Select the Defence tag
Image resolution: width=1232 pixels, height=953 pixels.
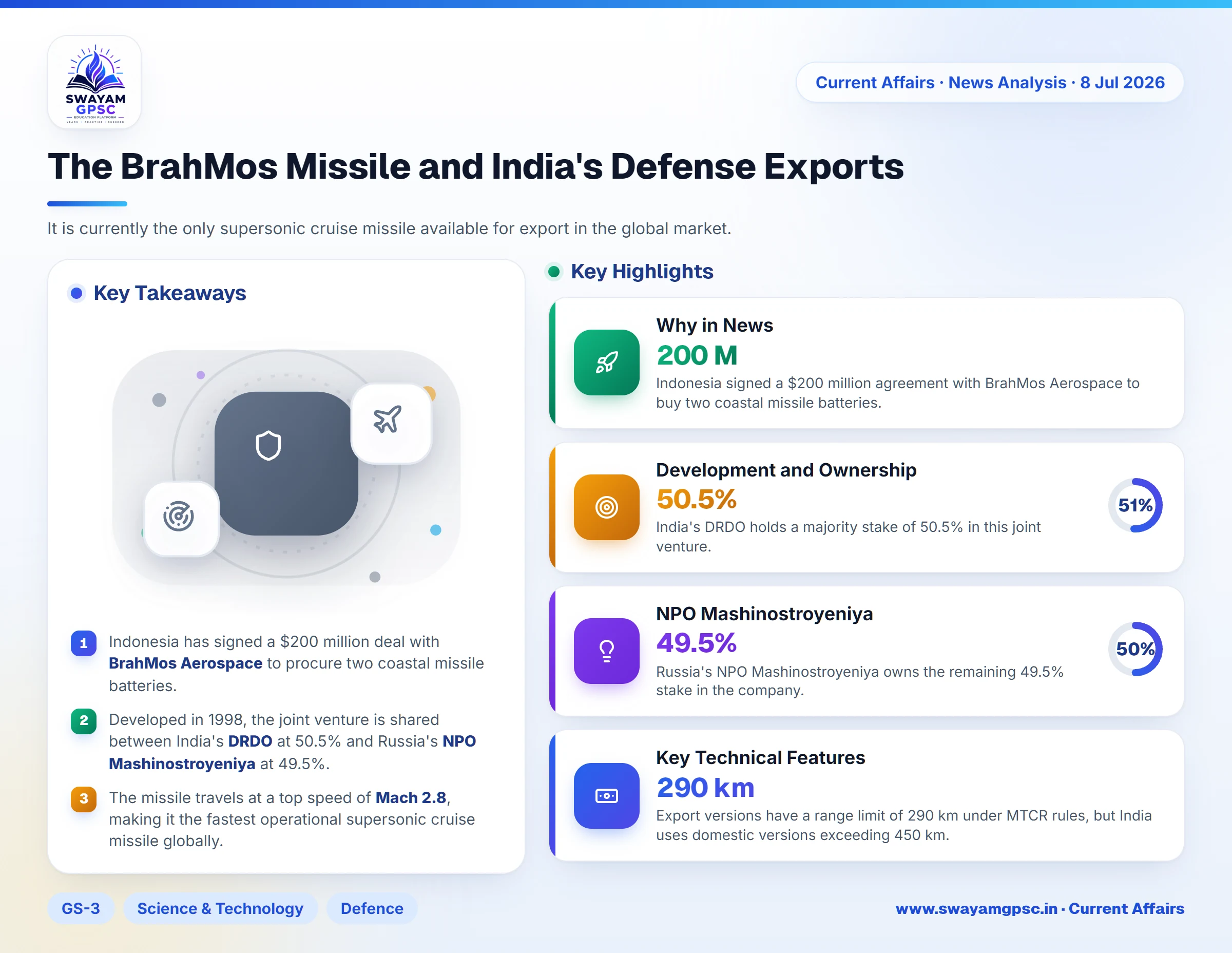[x=372, y=908]
